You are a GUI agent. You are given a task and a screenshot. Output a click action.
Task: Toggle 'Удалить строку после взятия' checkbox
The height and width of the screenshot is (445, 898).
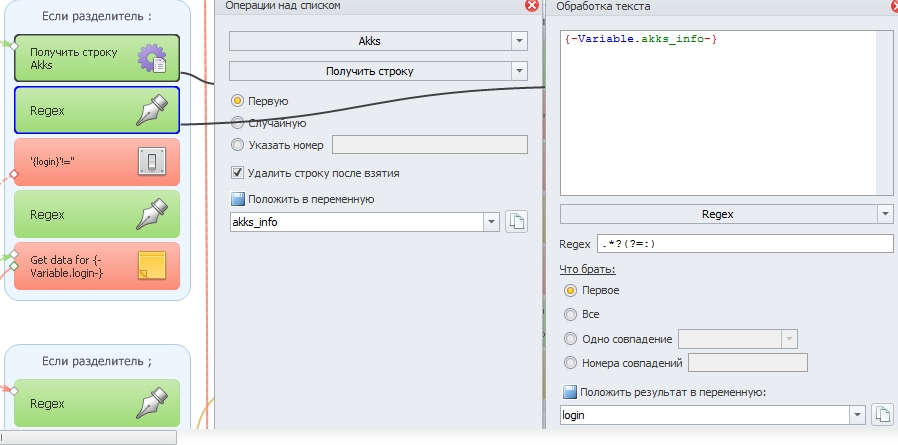click(238, 173)
